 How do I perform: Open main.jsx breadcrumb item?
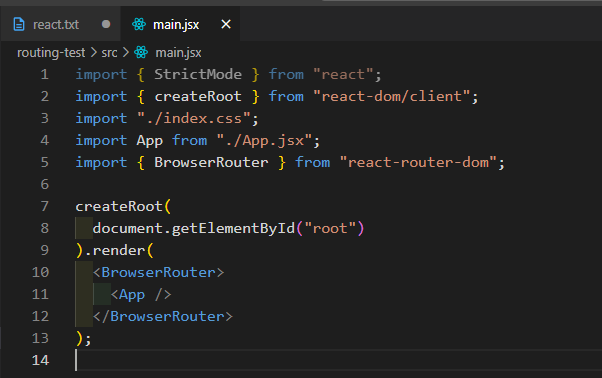[178, 53]
